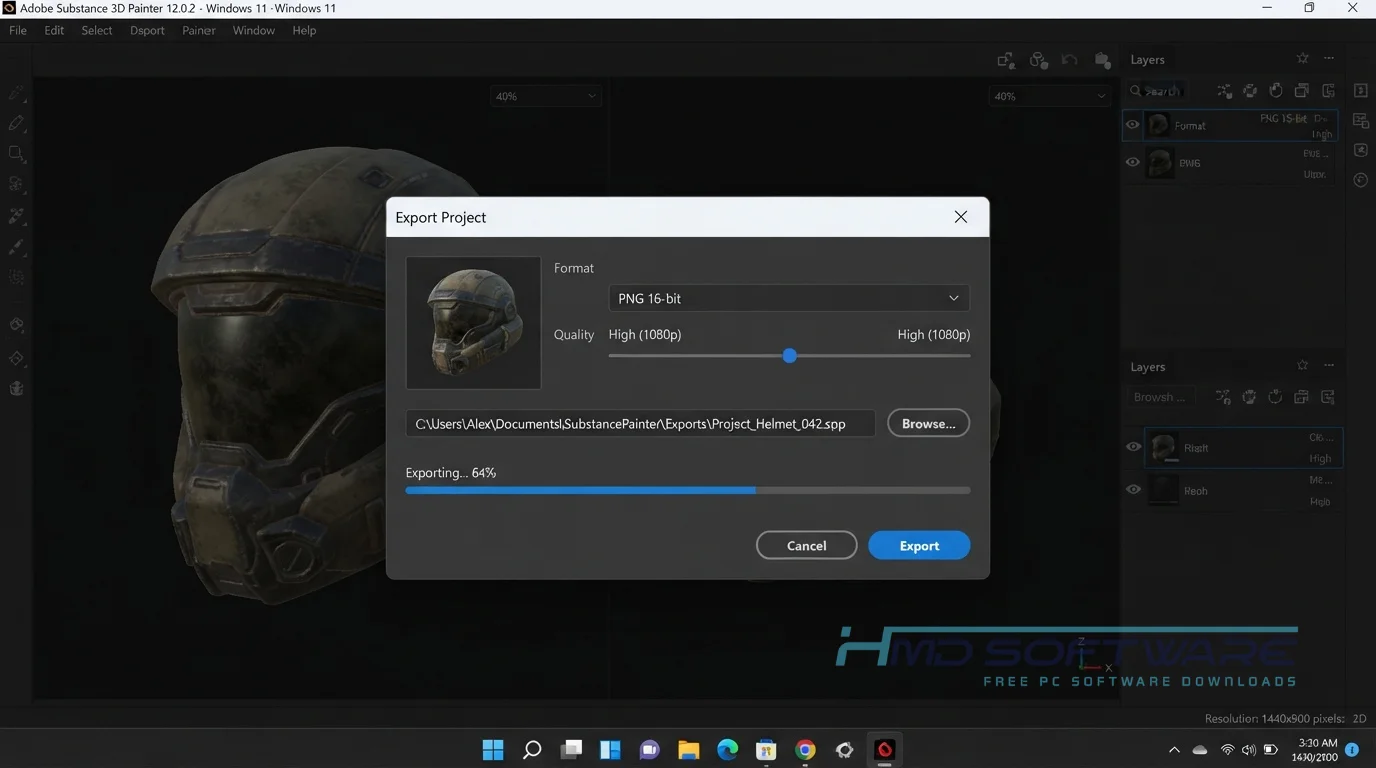Open the Select menu

(97, 30)
